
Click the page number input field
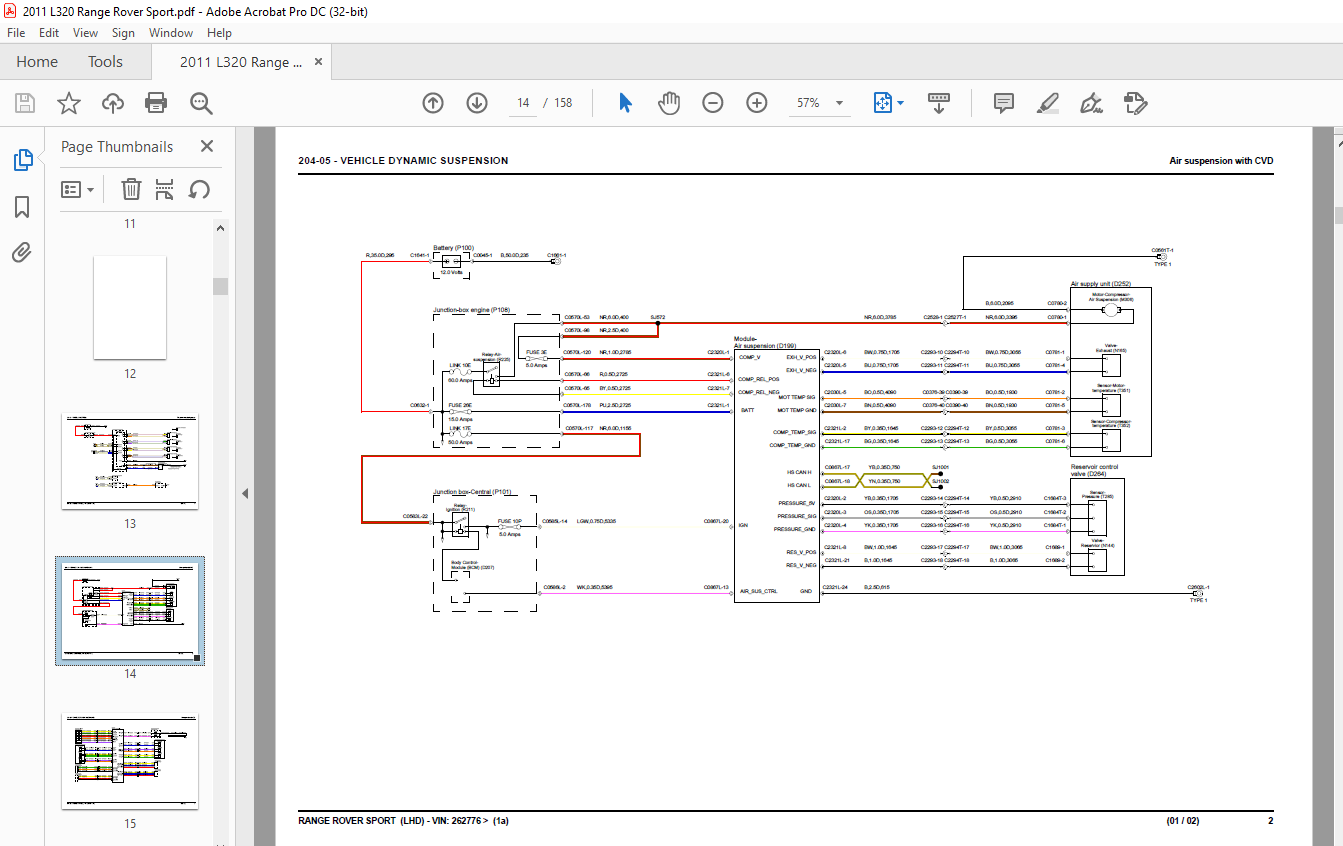tap(523, 103)
